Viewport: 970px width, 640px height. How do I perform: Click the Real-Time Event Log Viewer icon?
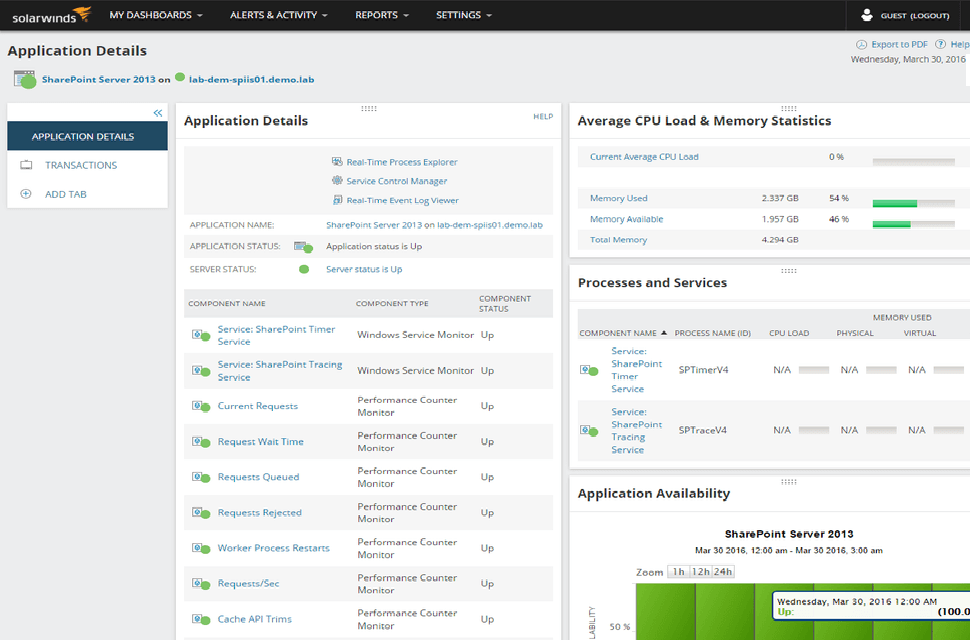click(337, 200)
